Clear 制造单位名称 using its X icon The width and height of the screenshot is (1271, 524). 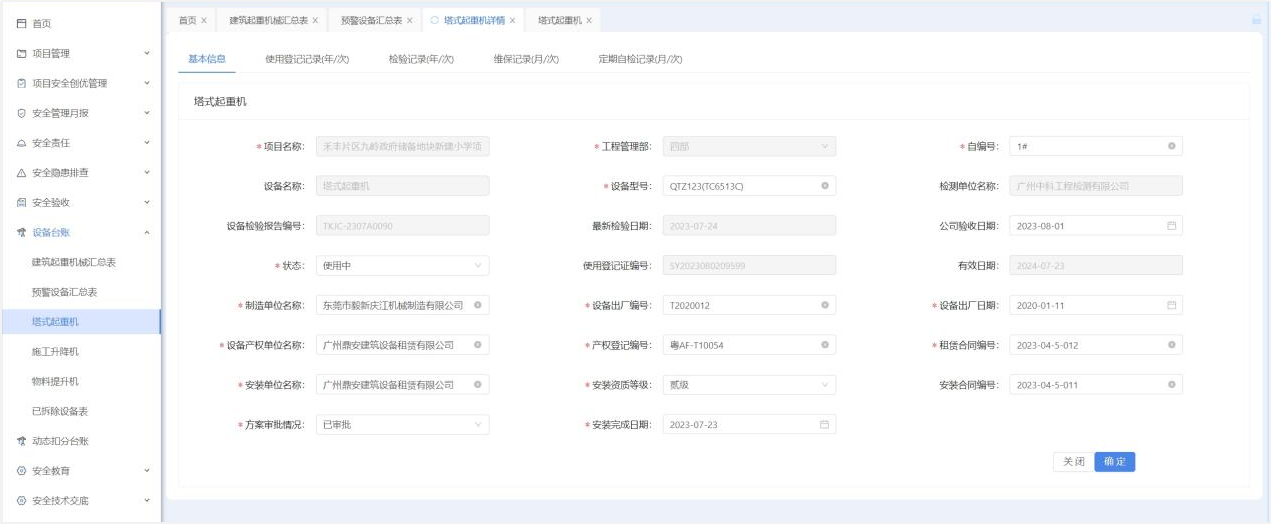click(477, 305)
